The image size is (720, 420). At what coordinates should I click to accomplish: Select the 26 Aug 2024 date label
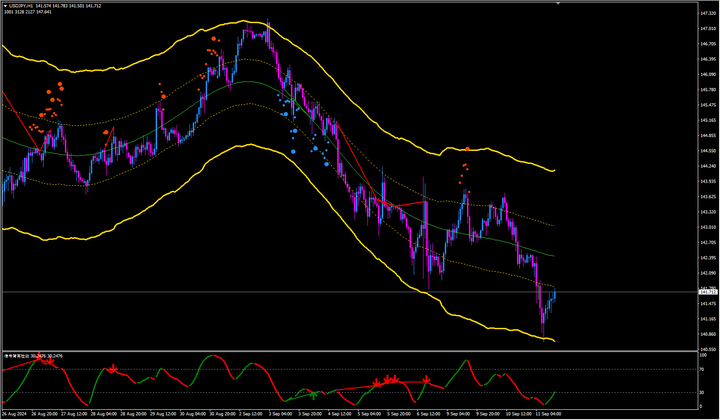pyautogui.click(x=17, y=412)
